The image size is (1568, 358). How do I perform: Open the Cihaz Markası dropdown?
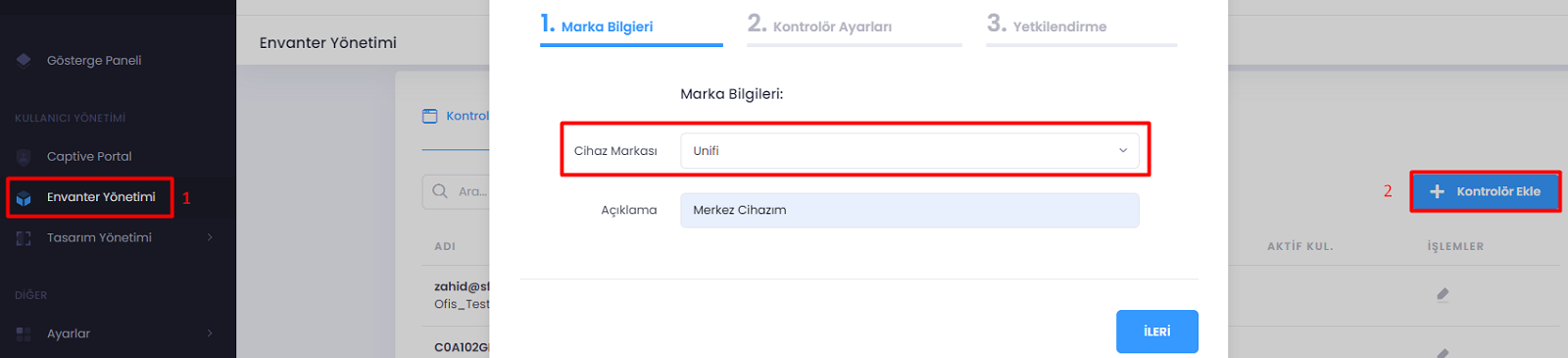tap(909, 151)
